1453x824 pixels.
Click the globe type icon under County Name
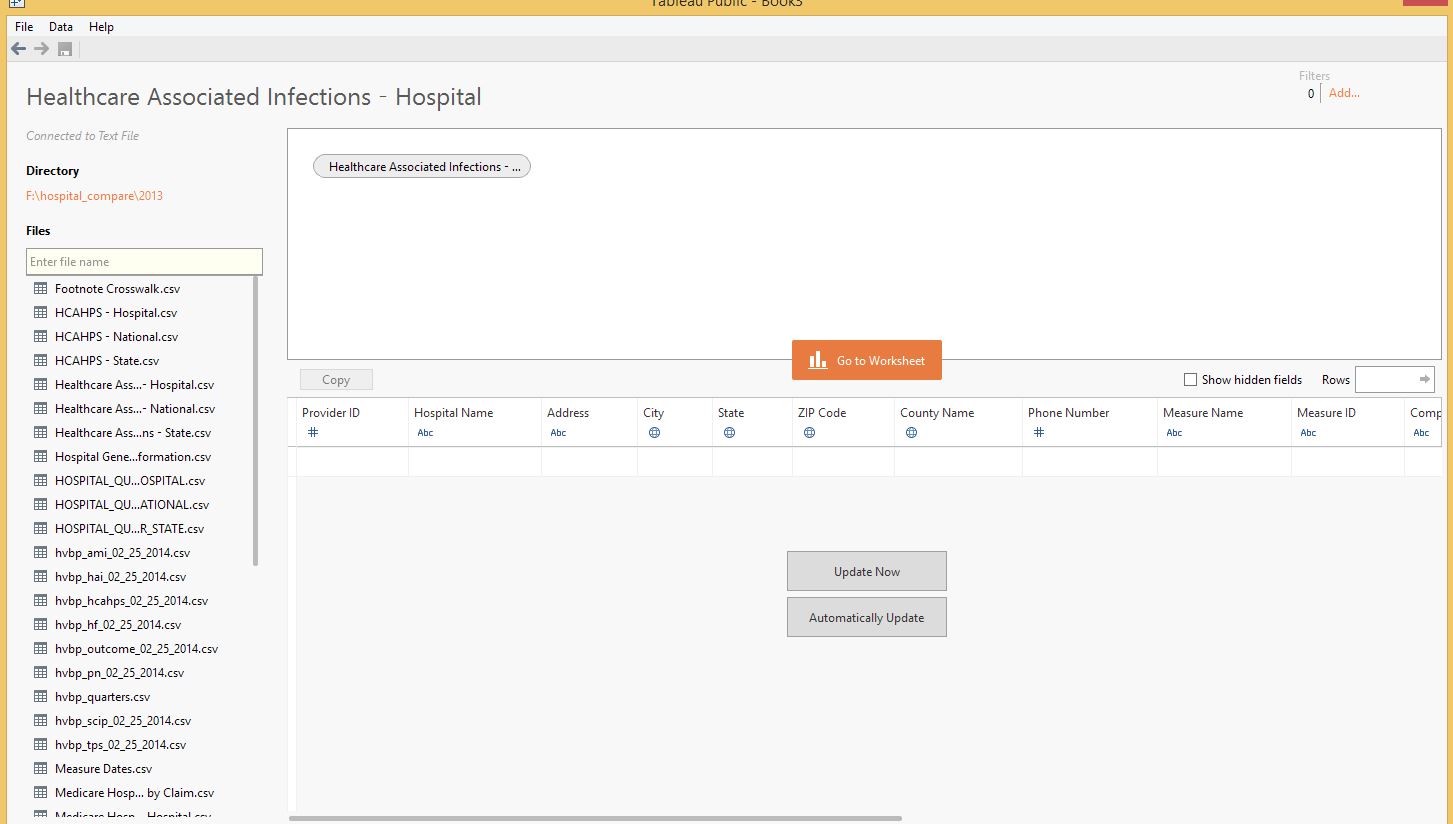(x=911, y=433)
